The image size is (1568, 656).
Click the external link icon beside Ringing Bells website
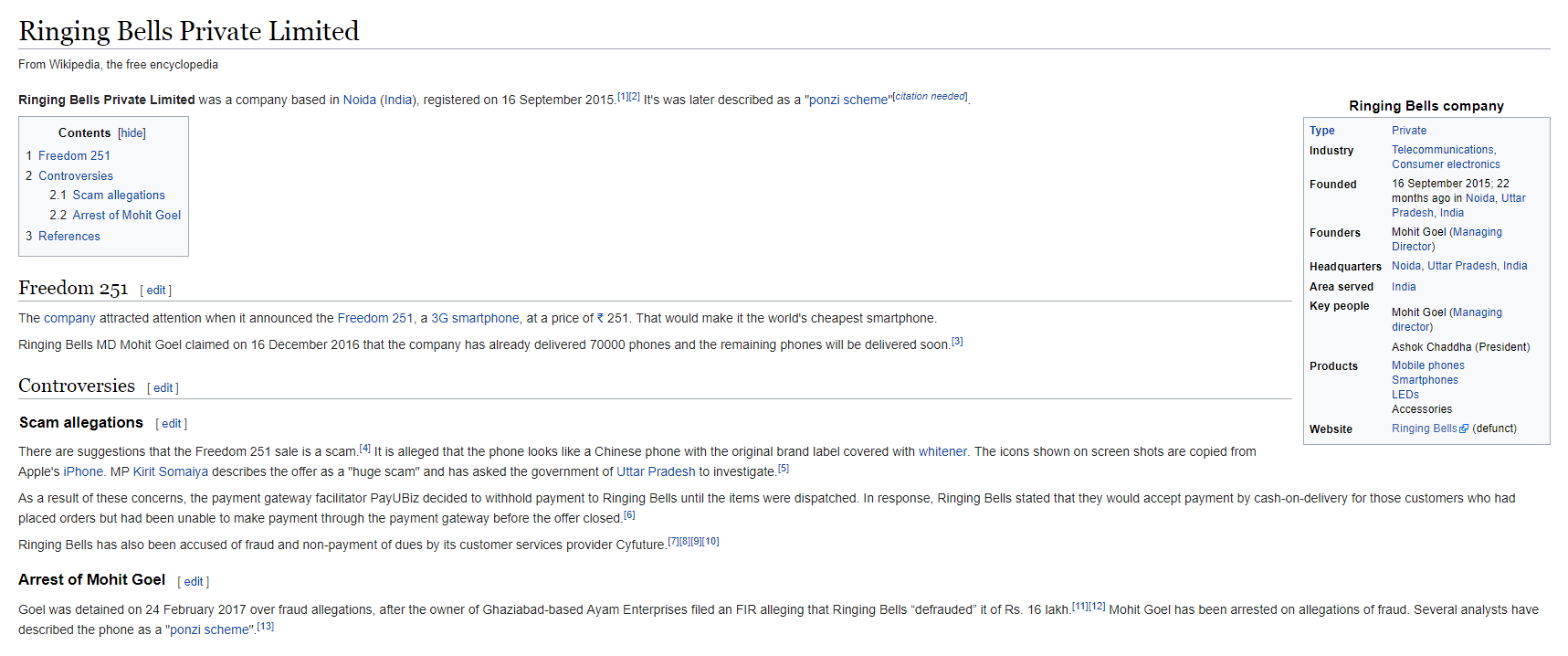(x=1464, y=429)
